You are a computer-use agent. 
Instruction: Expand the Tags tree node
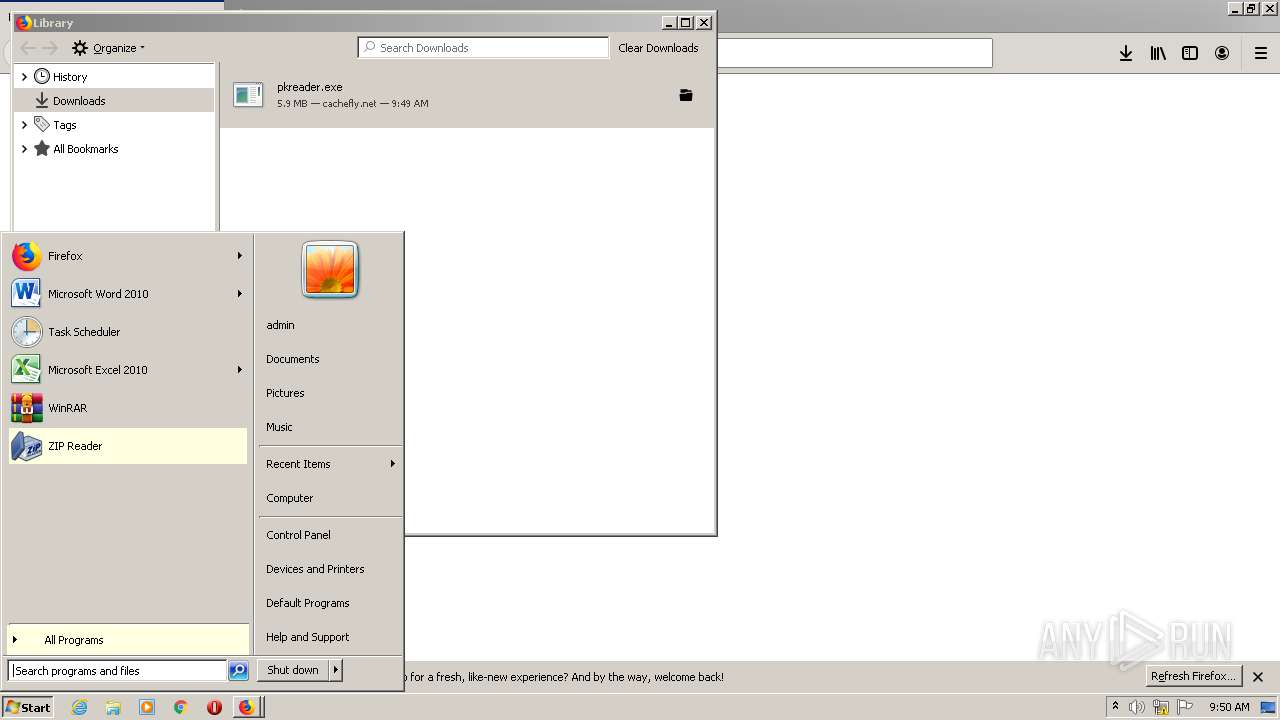[24, 125]
